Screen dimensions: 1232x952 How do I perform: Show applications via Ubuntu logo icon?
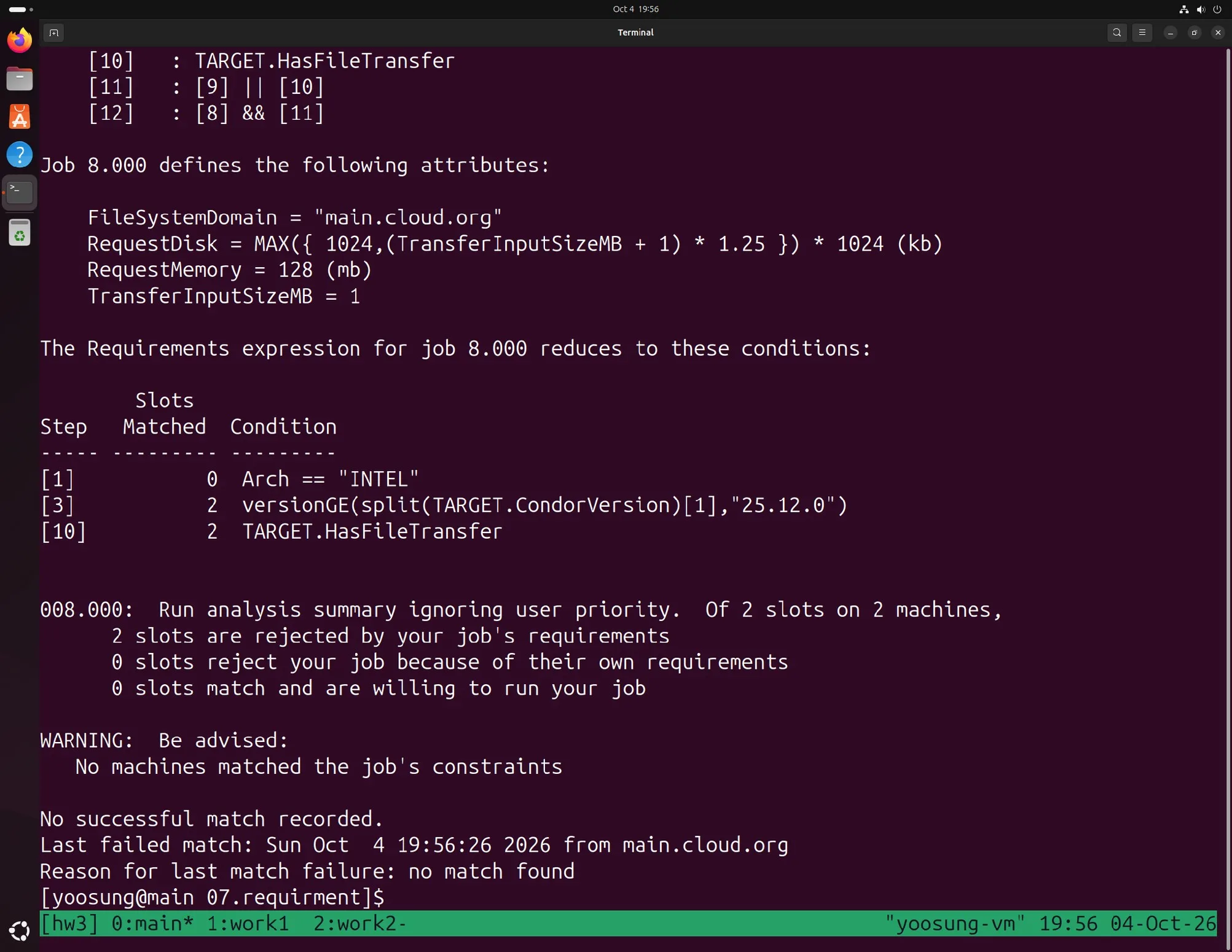20,931
